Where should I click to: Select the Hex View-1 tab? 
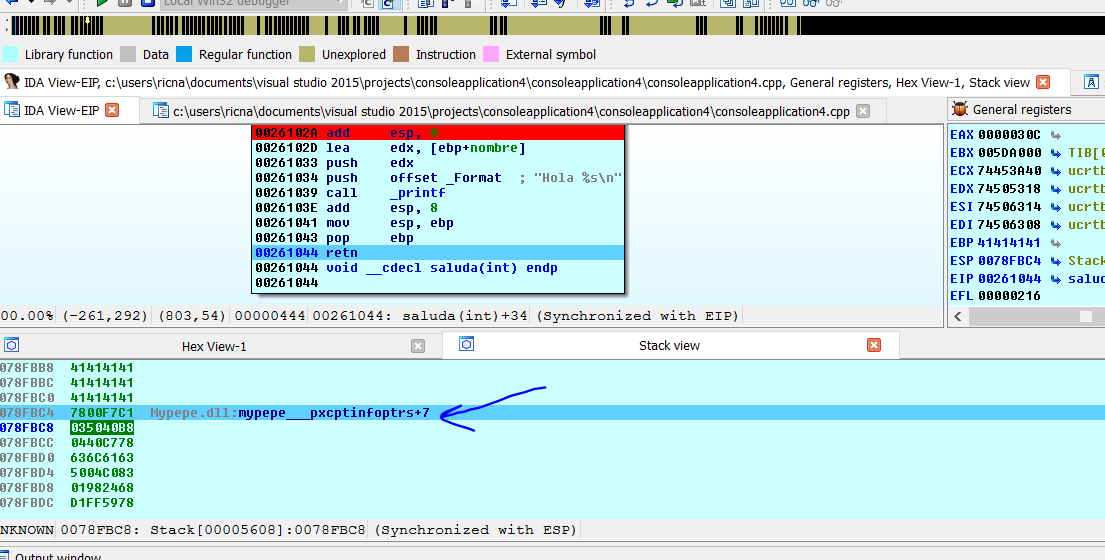(x=213, y=346)
